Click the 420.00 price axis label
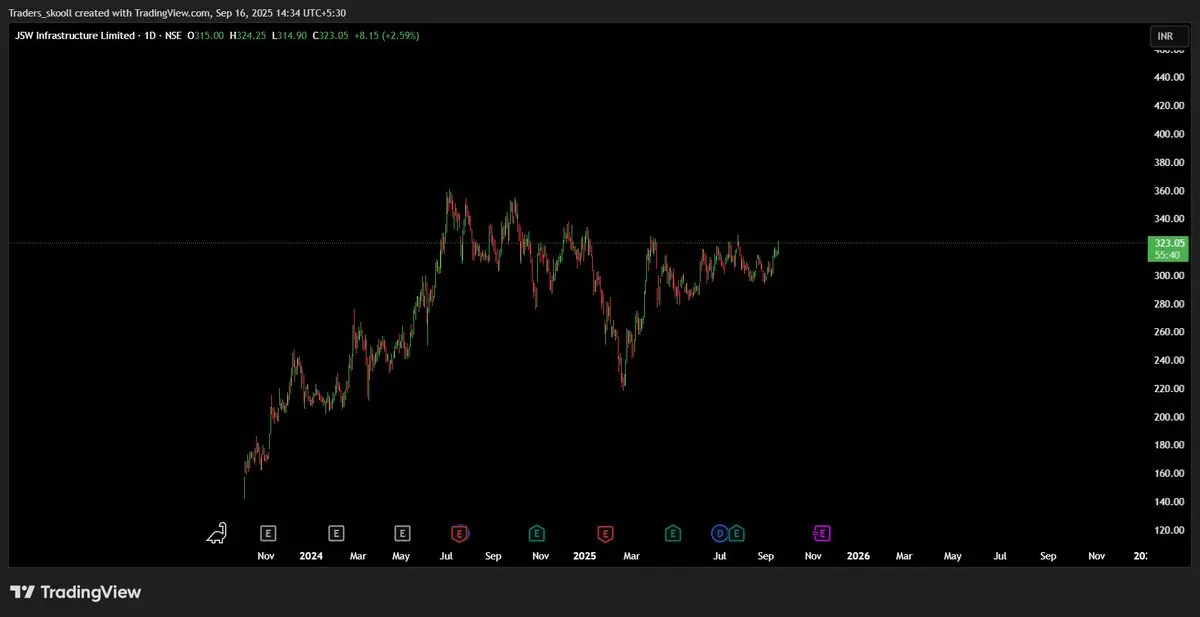The height and width of the screenshot is (617, 1200). (1169, 105)
